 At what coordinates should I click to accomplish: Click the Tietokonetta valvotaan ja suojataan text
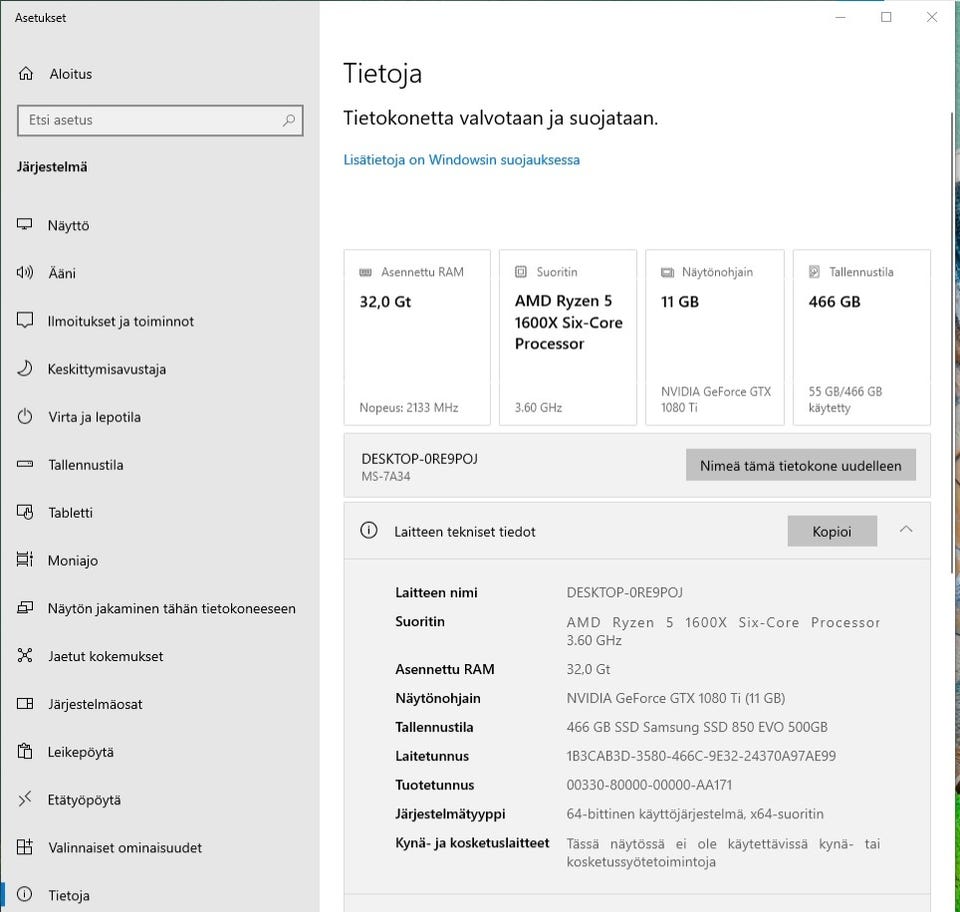coord(500,118)
